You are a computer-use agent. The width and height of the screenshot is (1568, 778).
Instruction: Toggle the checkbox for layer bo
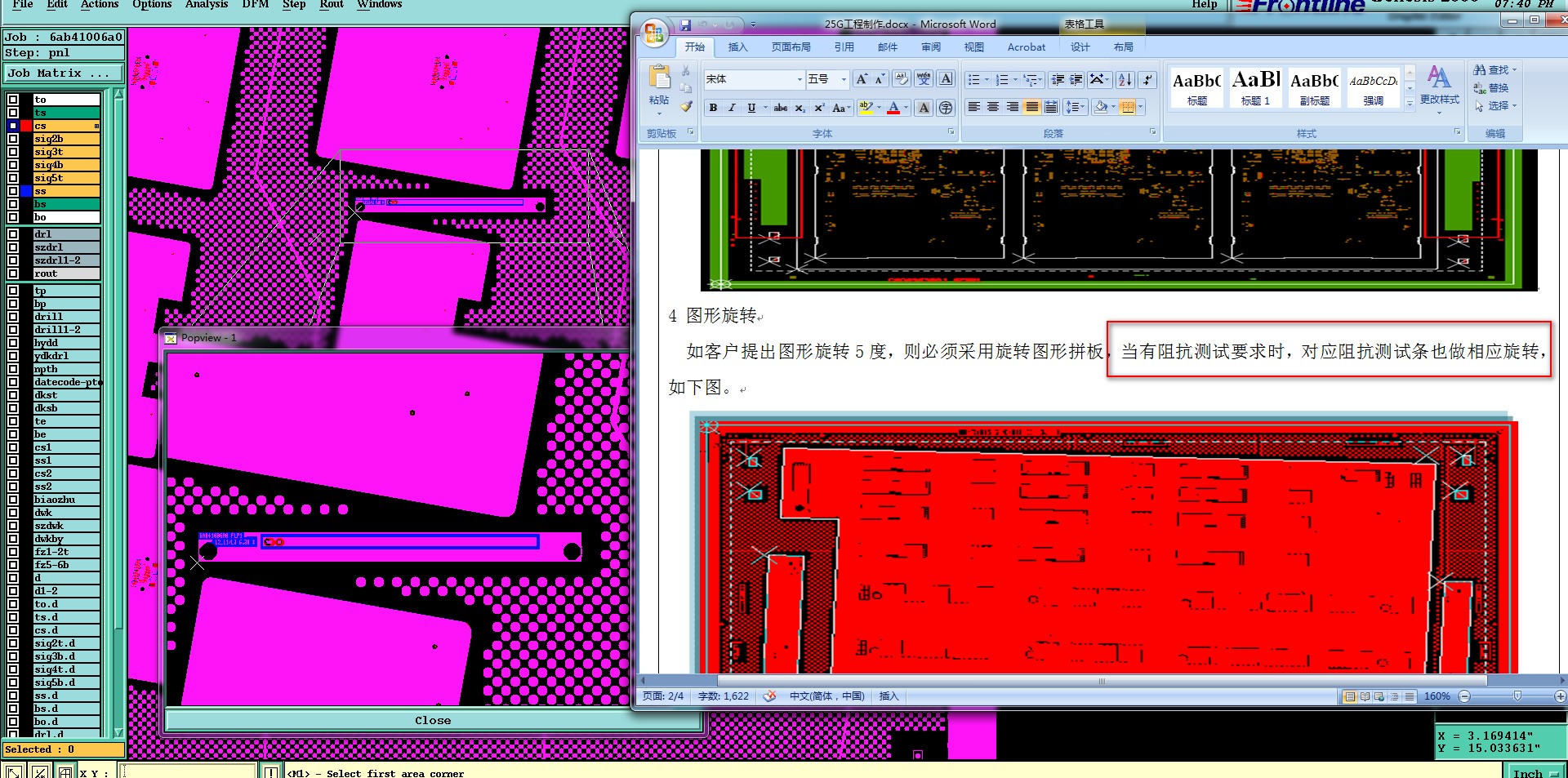point(13,217)
